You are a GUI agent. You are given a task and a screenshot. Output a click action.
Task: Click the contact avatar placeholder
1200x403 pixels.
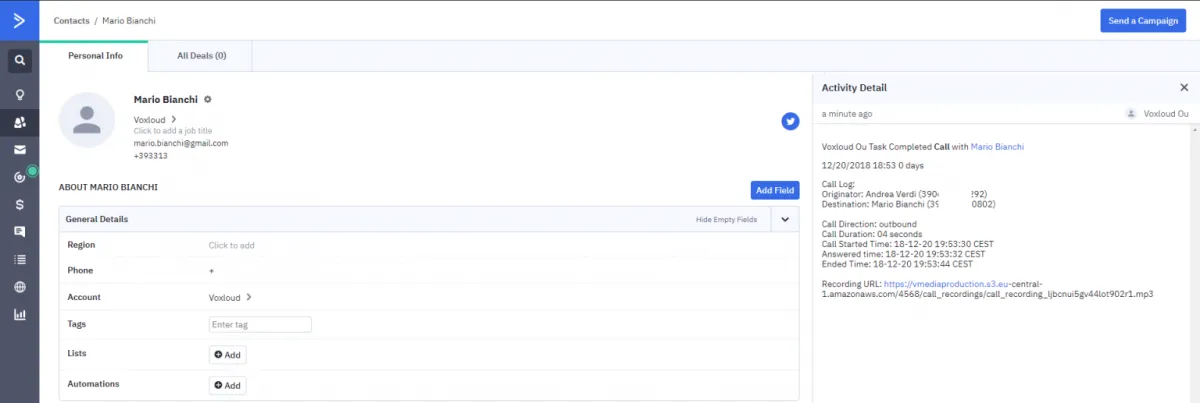(87, 120)
